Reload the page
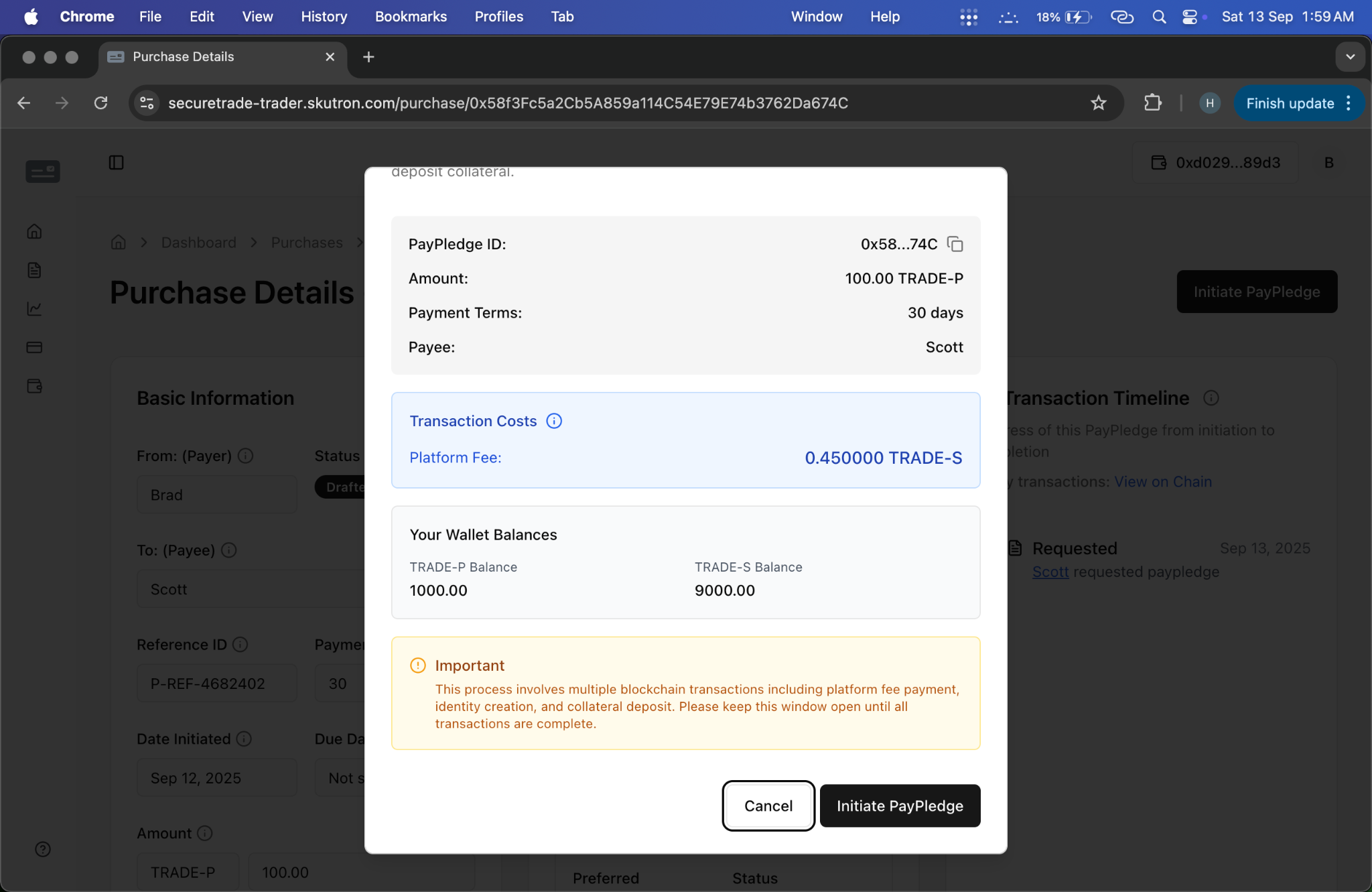This screenshot has width=1372, height=892. [101, 103]
